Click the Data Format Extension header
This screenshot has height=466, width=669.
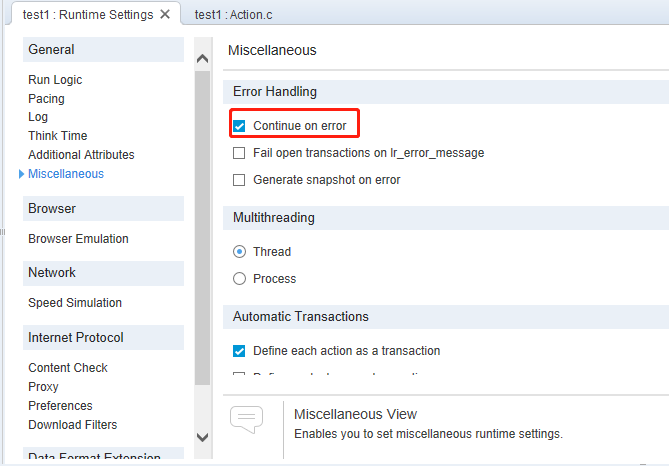[103, 454]
